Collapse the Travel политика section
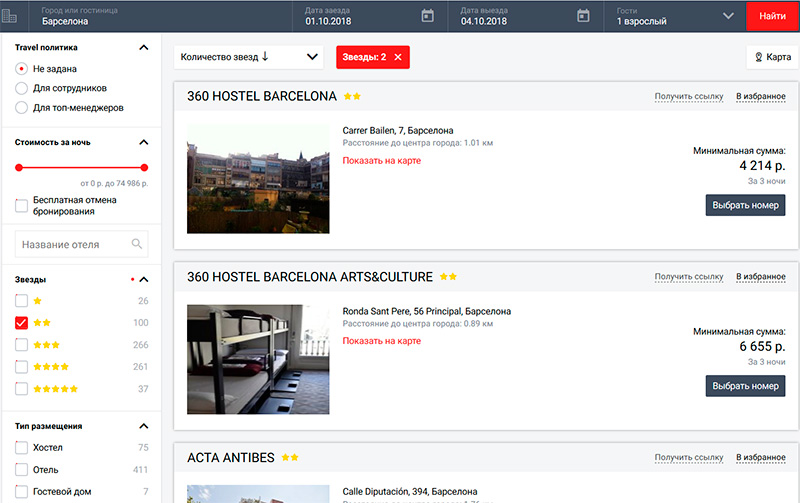This screenshot has height=503, width=800. [144, 48]
